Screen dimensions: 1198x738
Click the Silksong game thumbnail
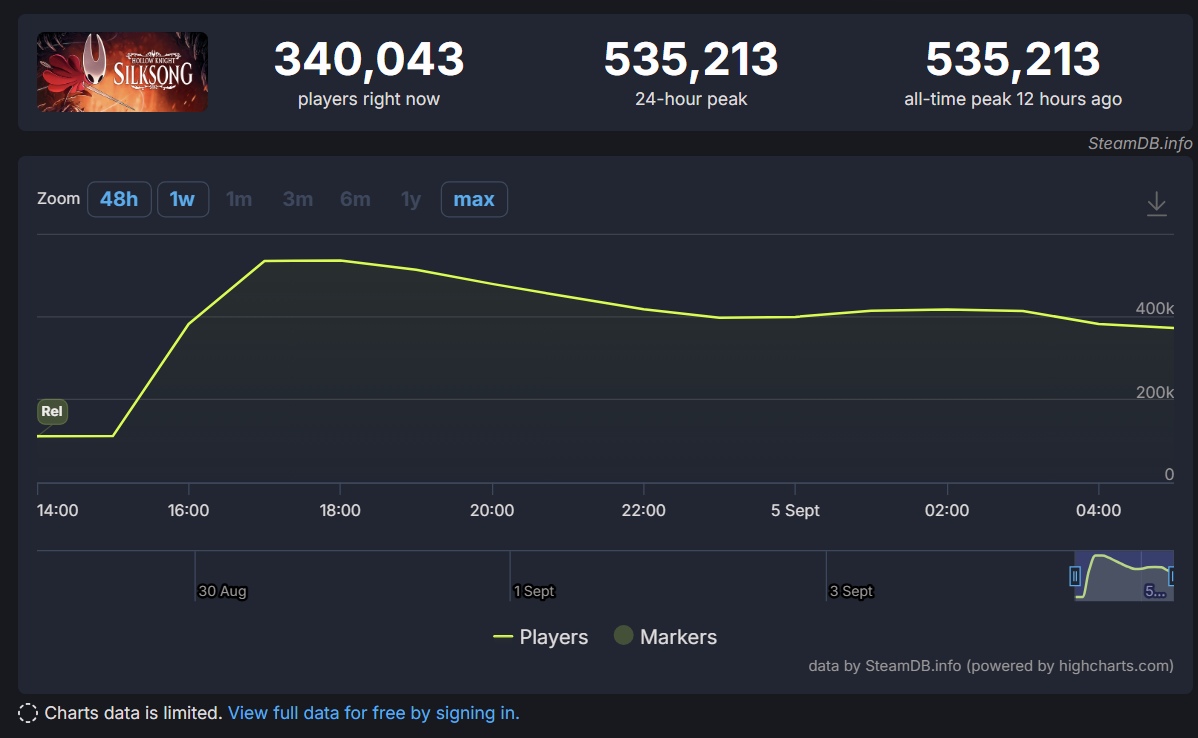click(x=122, y=72)
